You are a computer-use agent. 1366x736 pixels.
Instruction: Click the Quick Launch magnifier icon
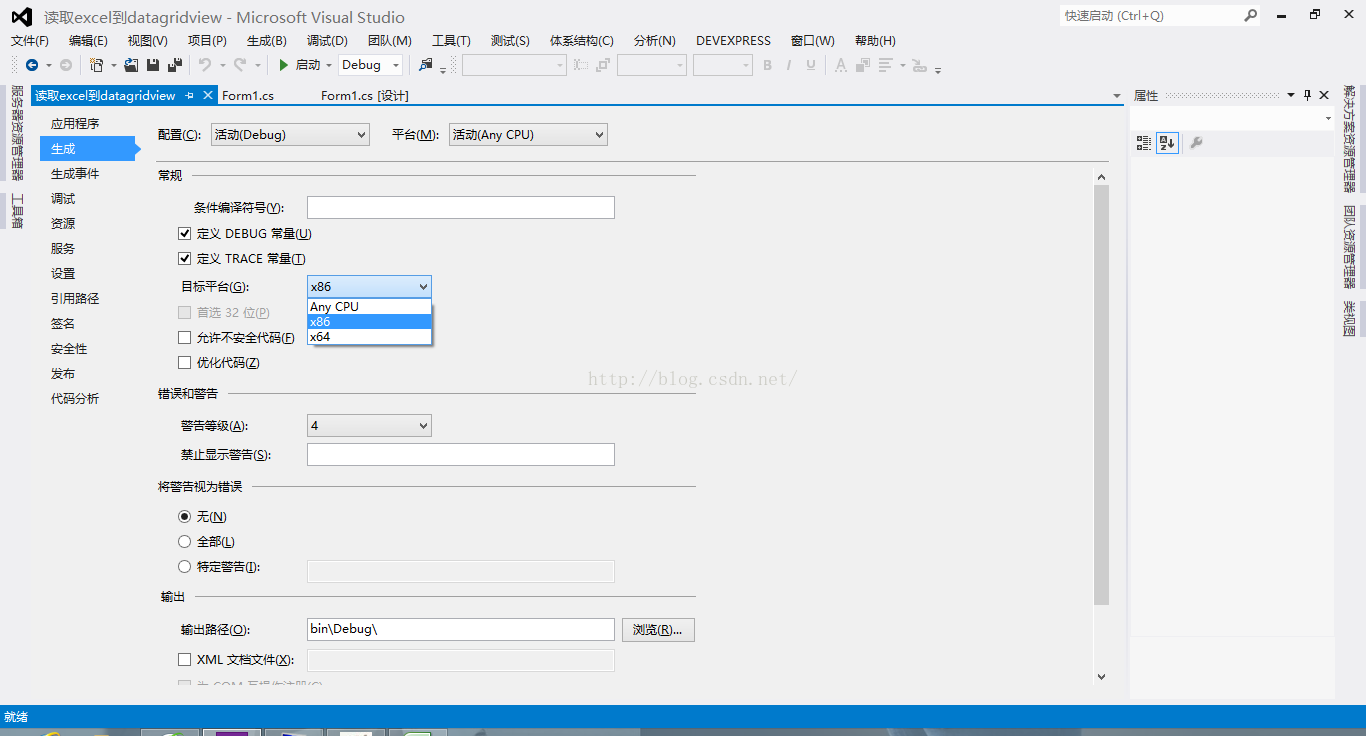(1250, 15)
